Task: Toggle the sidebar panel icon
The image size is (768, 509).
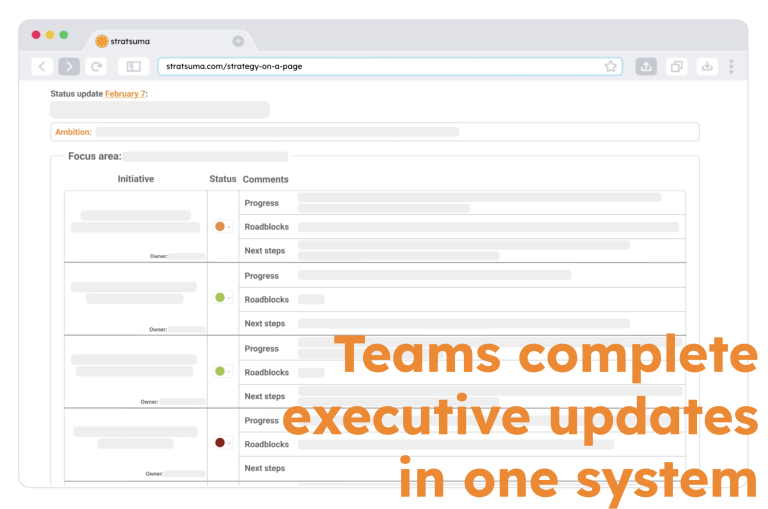Action: click(x=134, y=66)
